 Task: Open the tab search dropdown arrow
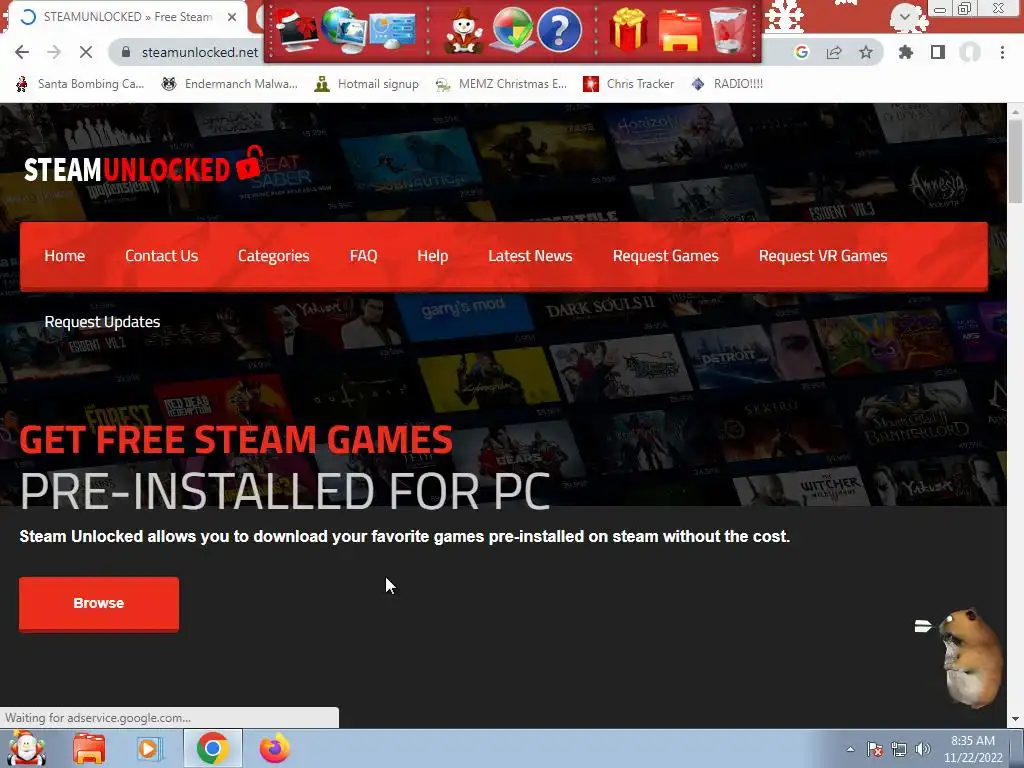905,16
